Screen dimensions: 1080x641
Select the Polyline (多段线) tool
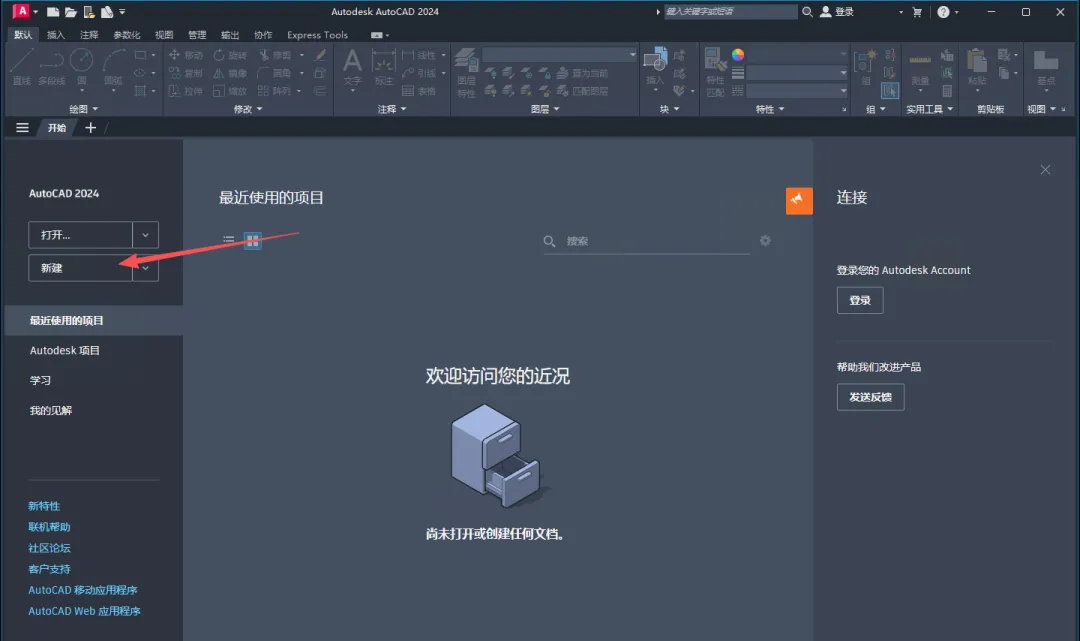tap(52, 67)
